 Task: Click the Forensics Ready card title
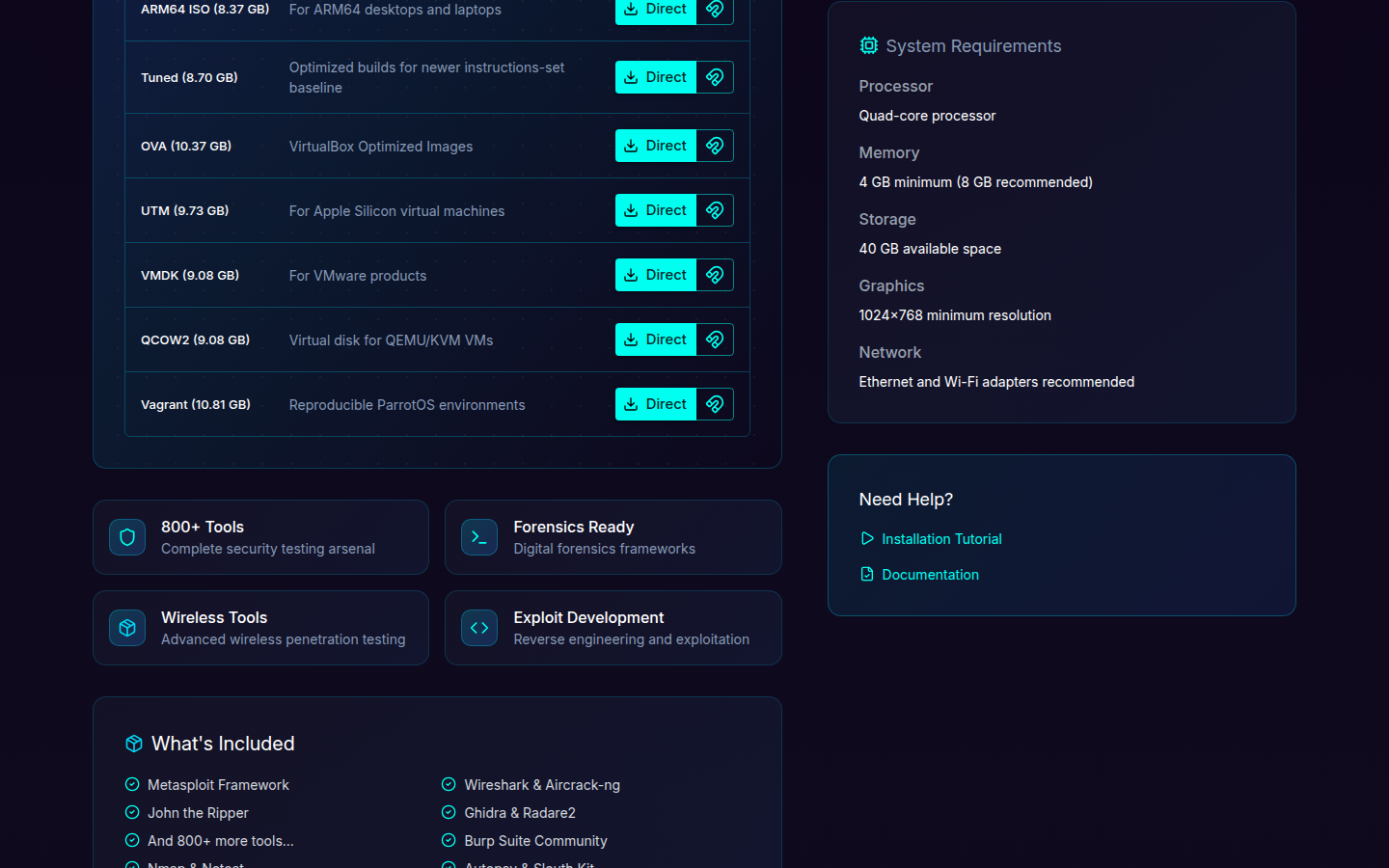pos(574,527)
